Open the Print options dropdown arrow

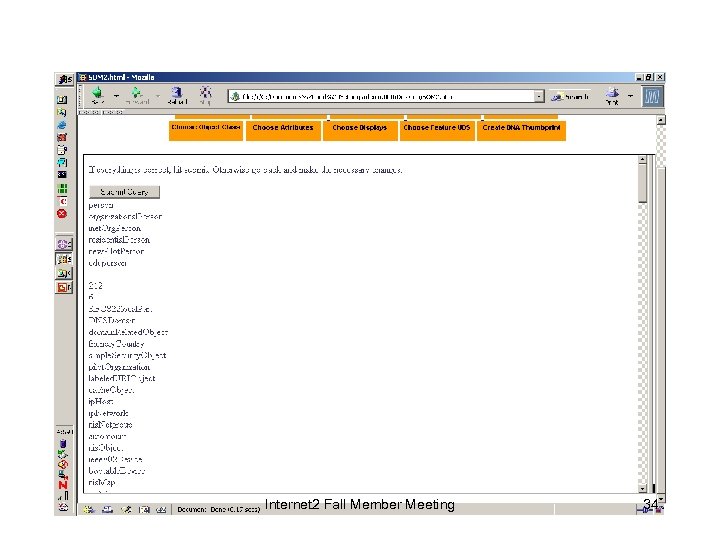(630, 96)
